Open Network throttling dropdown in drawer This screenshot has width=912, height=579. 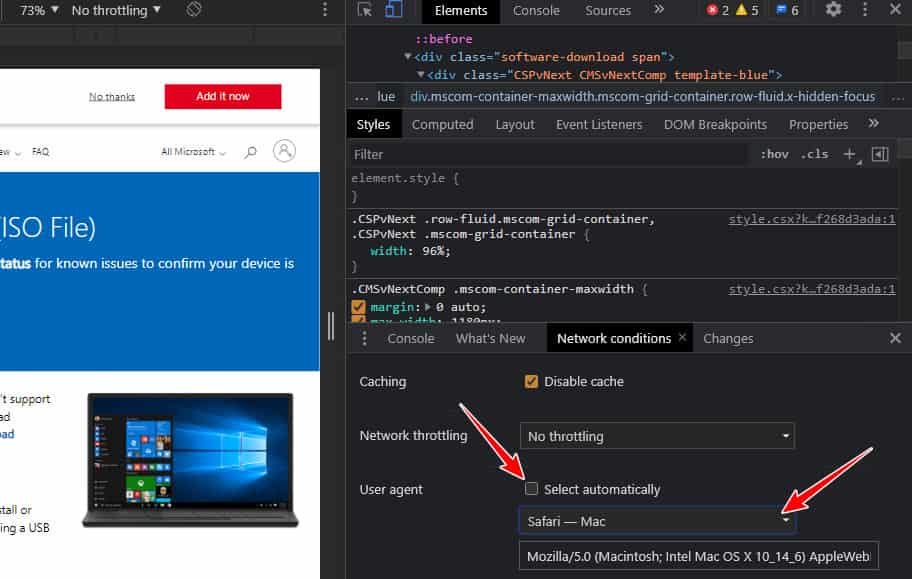point(657,436)
